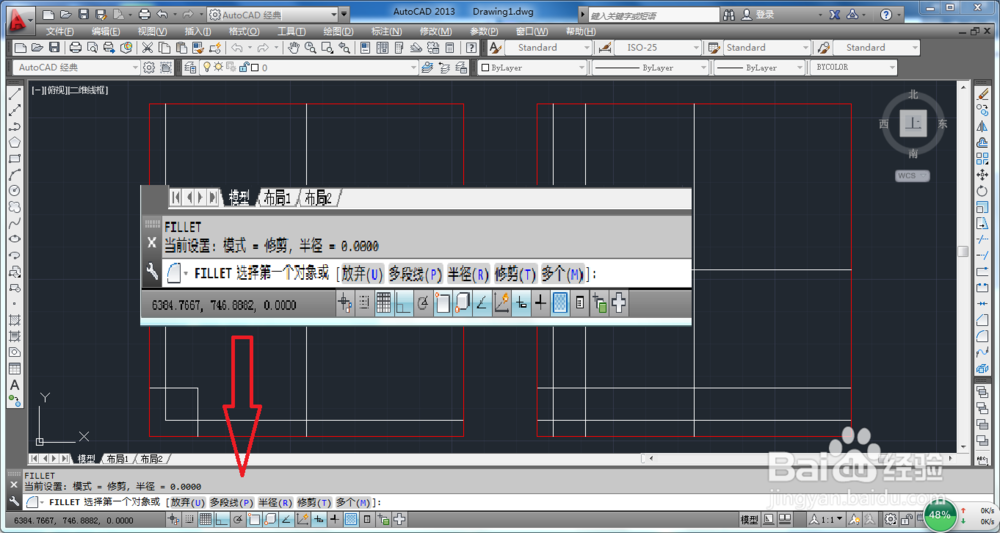This screenshot has height=533, width=1000.
Task: Choose 修剪(T) option in bottom command line
Action: 314,502
